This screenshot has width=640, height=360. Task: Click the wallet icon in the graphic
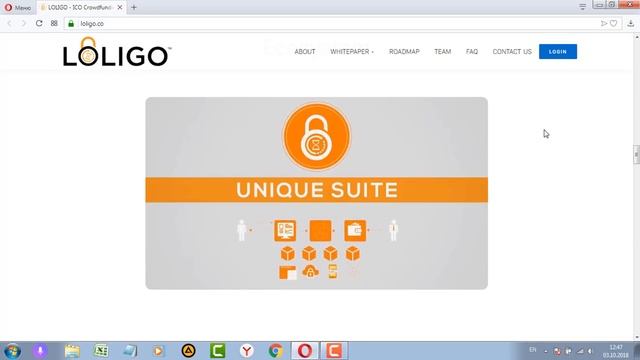click(x=355, y=231)
